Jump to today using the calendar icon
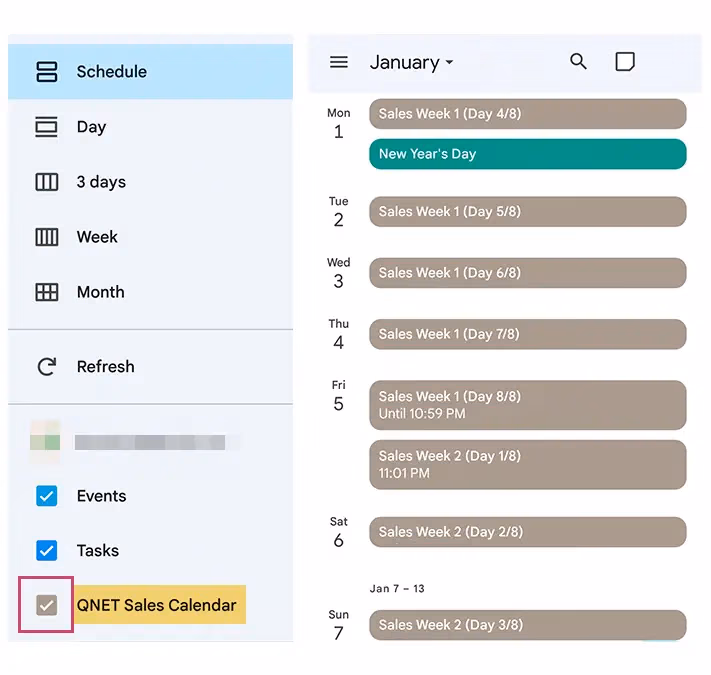Image resolution: width=711 pixels, height=675 pixels. (625, 62)
